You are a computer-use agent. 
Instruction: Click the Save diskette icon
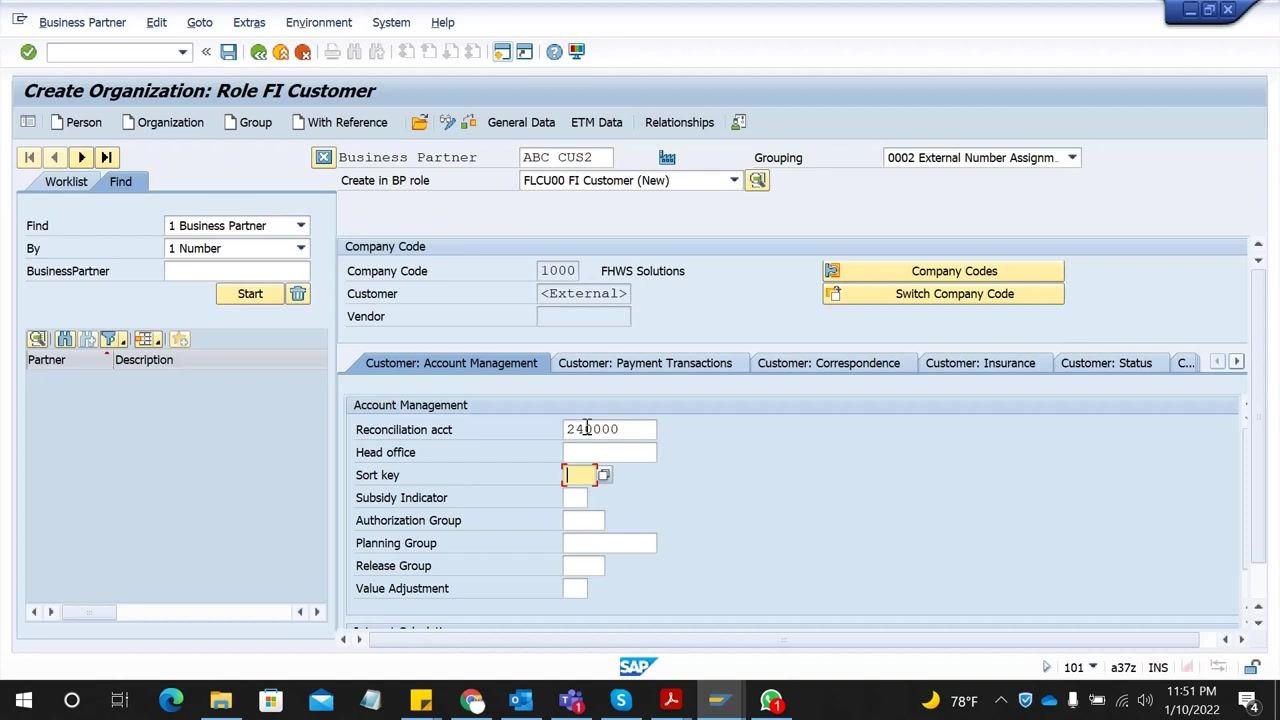pos(229,52)
